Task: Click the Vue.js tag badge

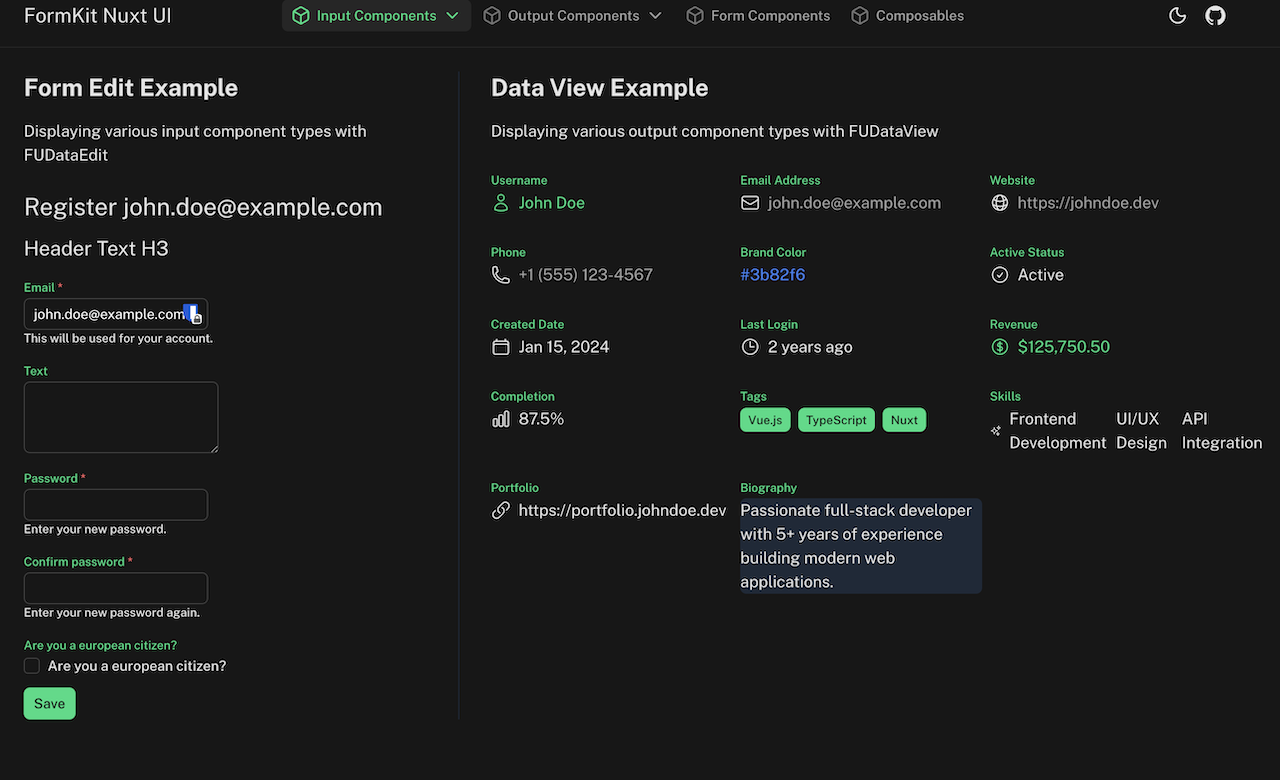Action: pyautogui.click(x=766, y=420)
